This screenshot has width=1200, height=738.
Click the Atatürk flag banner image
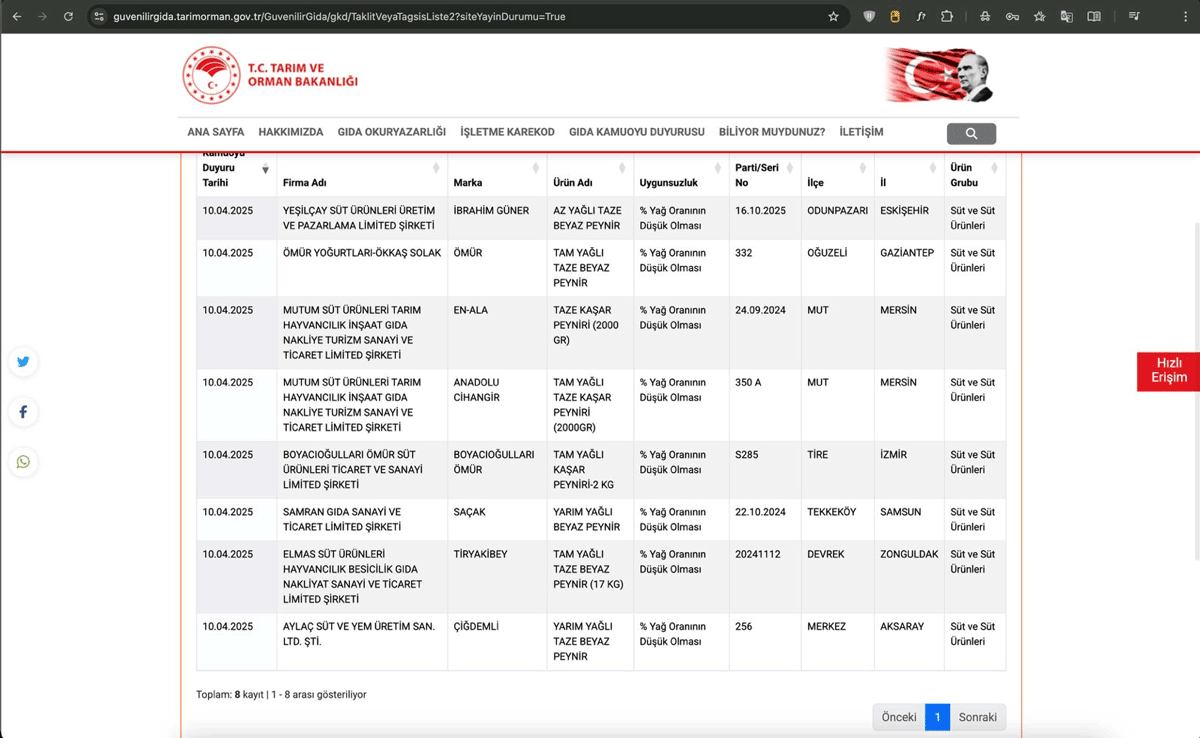click(x=939, y=75)
